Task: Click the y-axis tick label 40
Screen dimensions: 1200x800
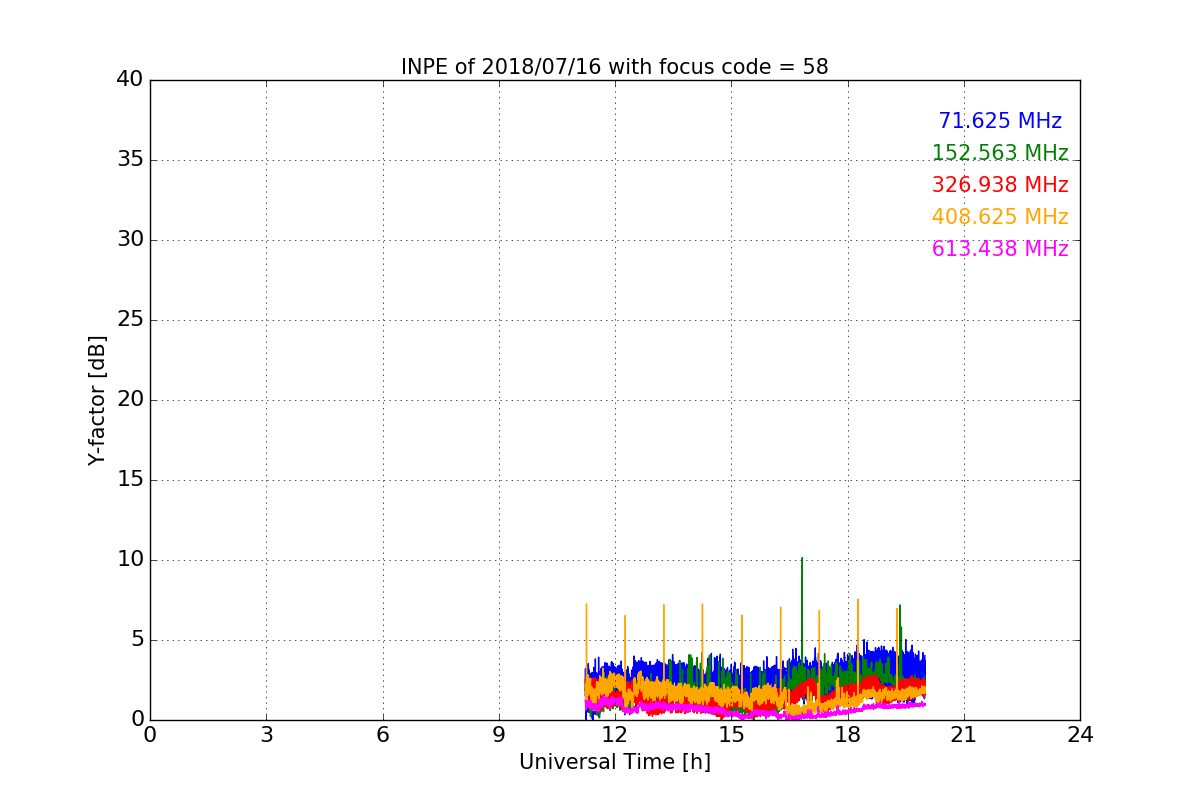Action: 130,80
